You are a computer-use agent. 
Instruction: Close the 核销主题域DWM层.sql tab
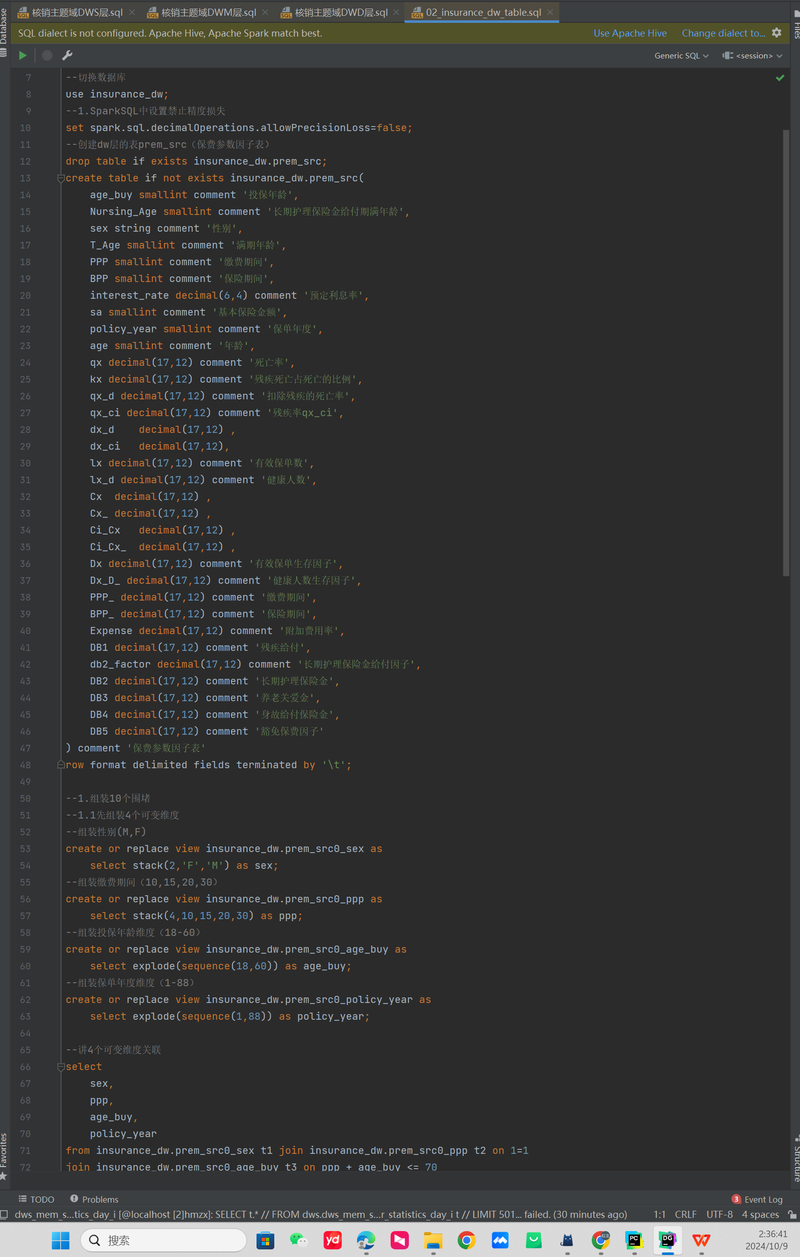pos(263,13)
